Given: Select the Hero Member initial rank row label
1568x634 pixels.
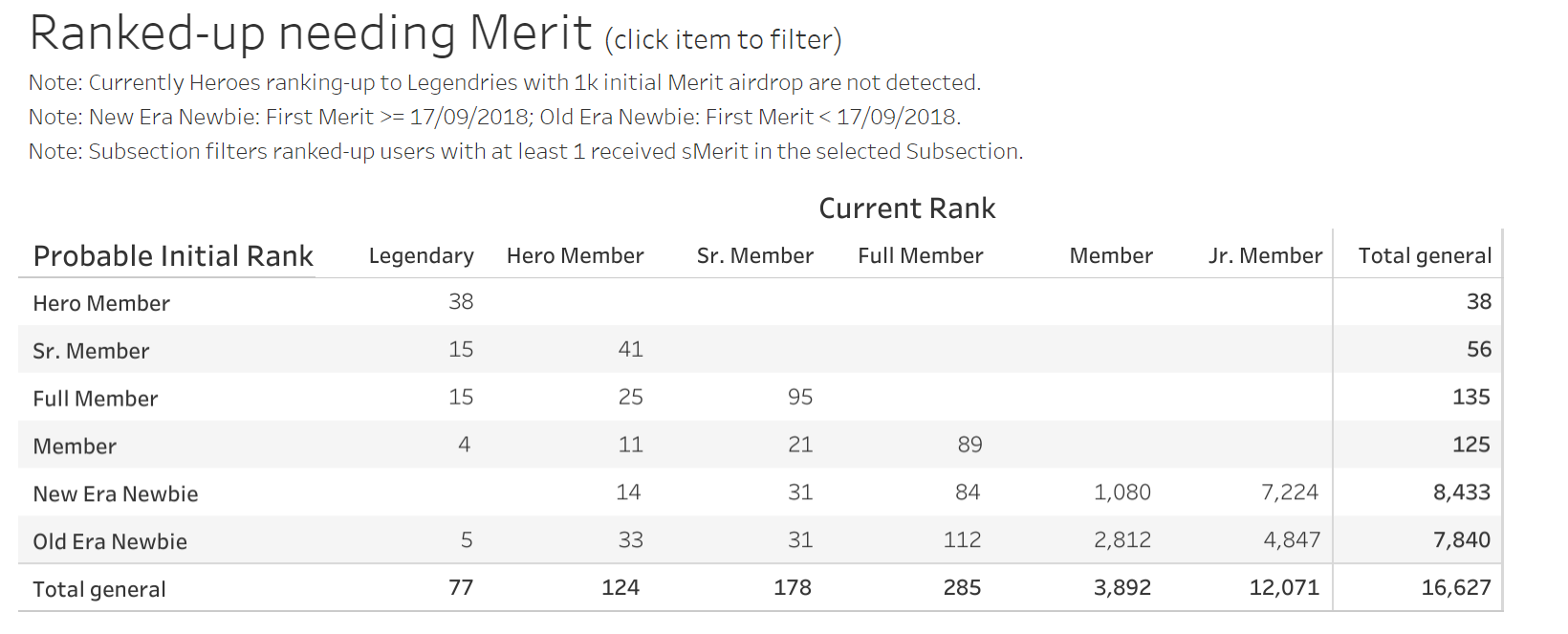Looking at the screenshot, I should tap(101, 303).
